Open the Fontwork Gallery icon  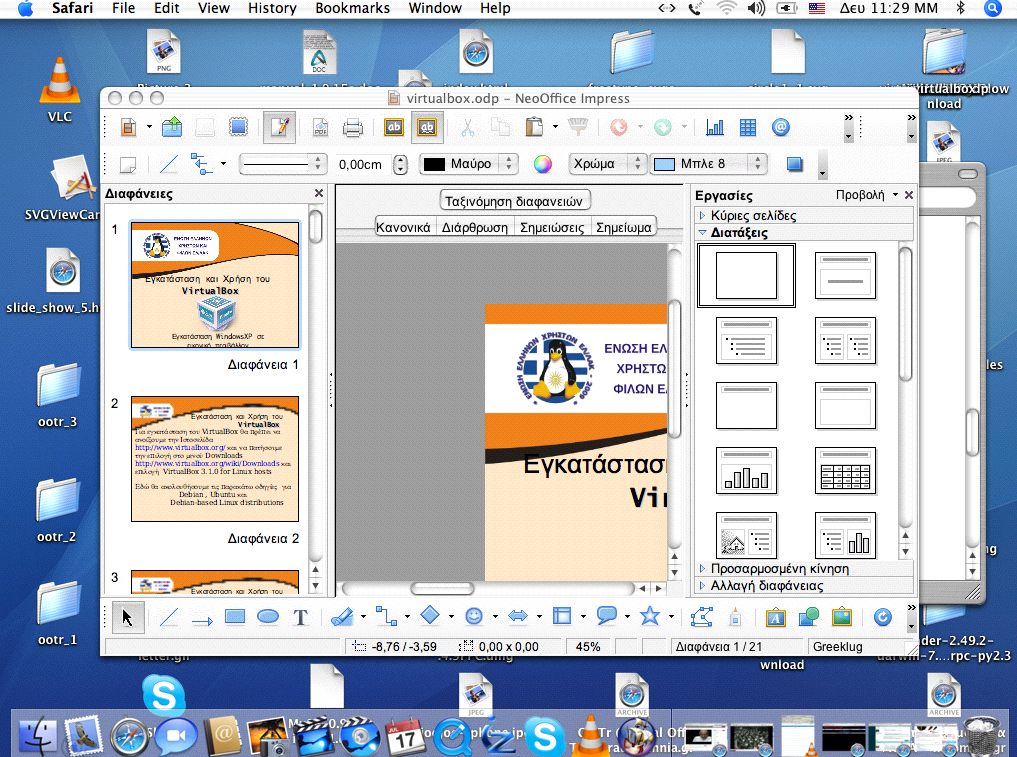[775, 618]
